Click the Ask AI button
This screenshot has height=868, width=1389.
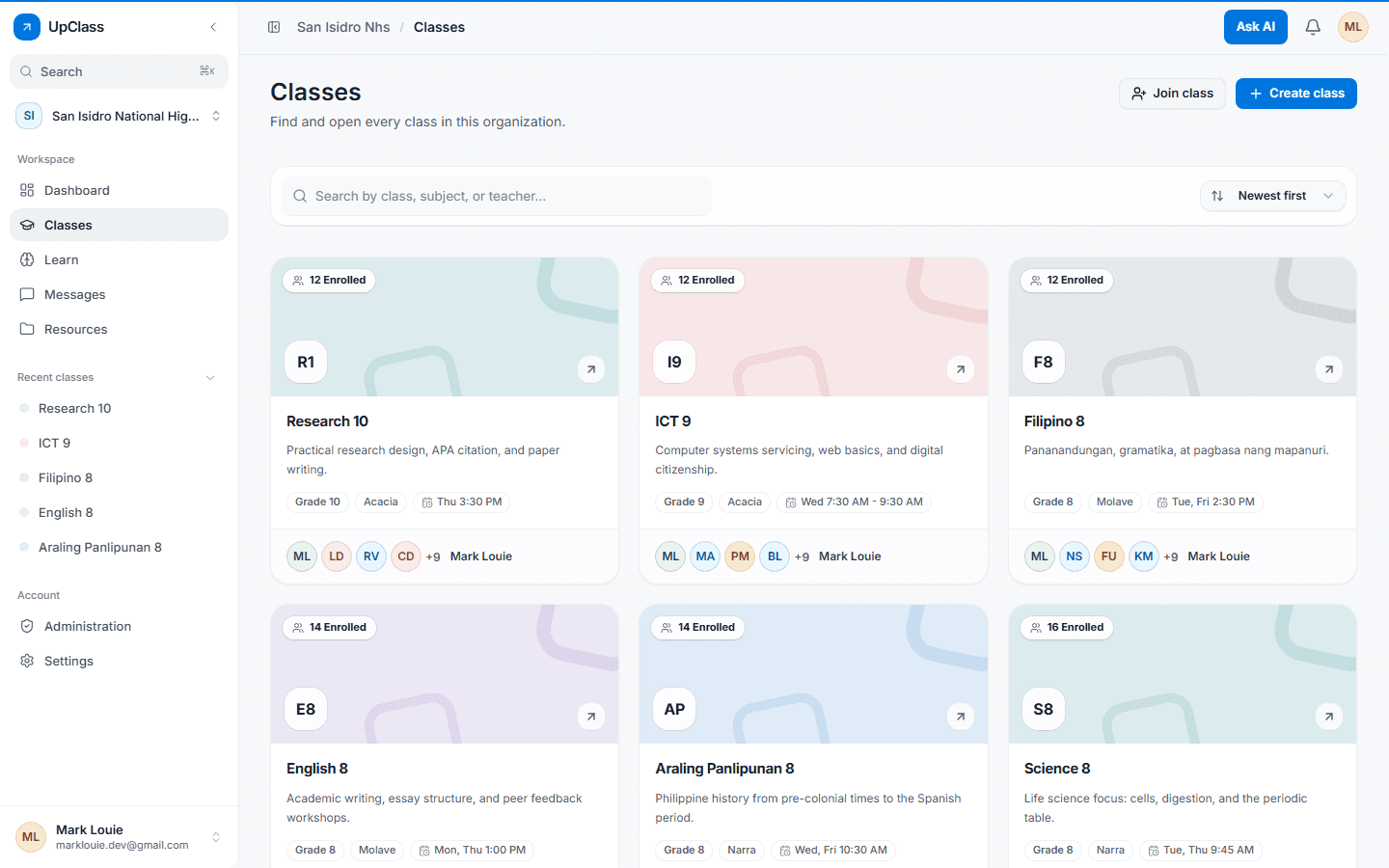[1256, 27]
